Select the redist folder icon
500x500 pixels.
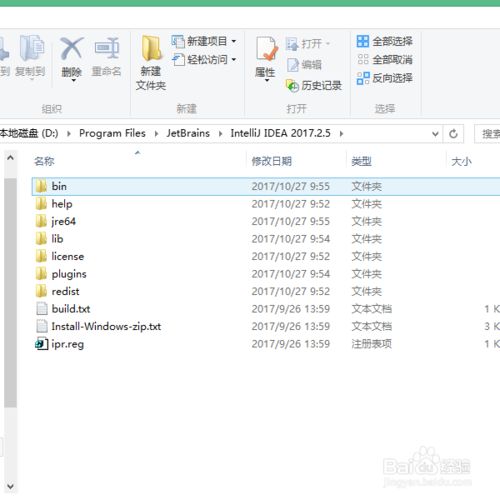41,291
